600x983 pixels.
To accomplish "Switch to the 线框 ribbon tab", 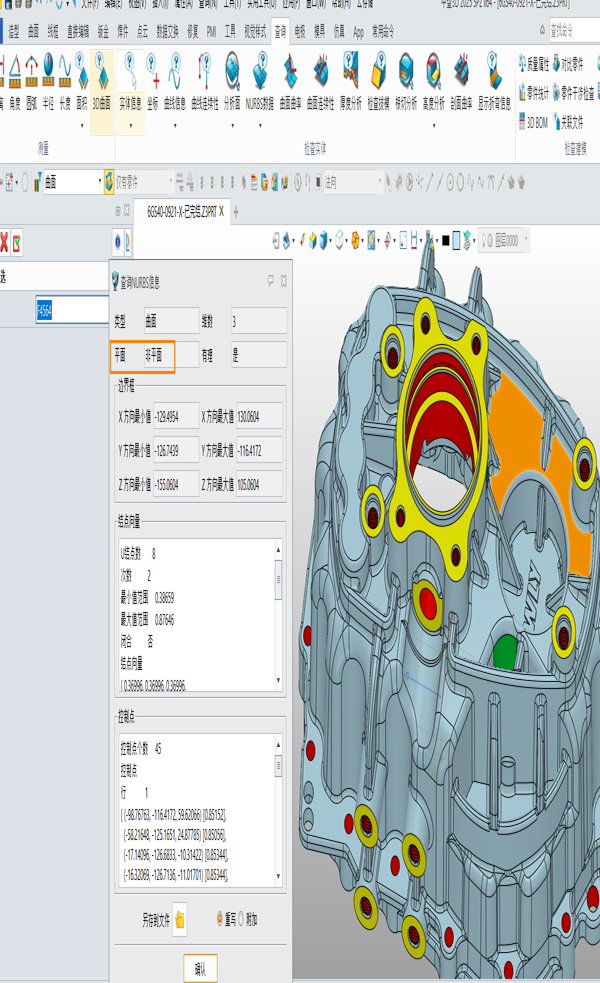I will pyautogui.click(x=53, y=31).
